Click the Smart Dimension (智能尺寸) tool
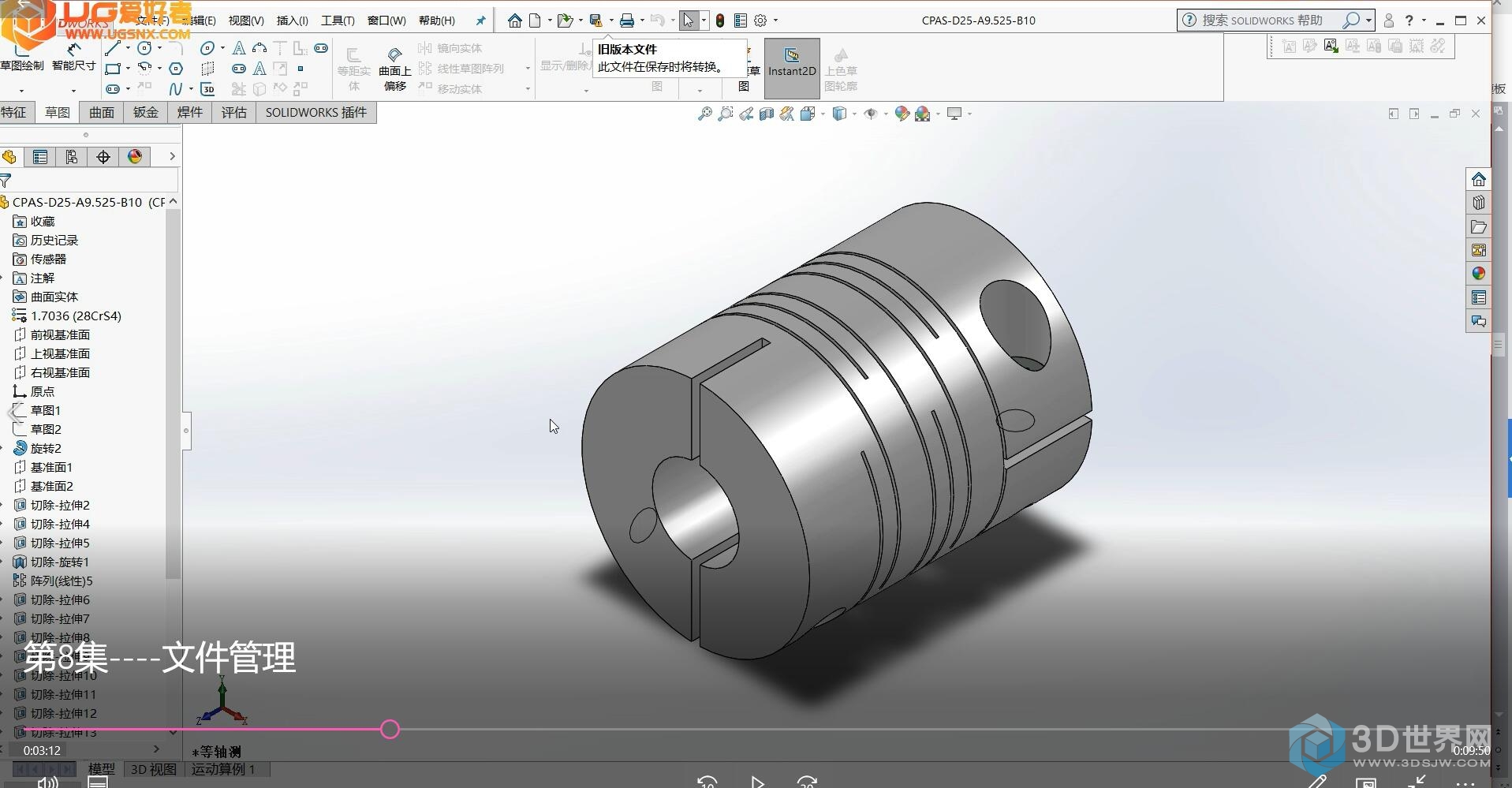 (73, 57)
